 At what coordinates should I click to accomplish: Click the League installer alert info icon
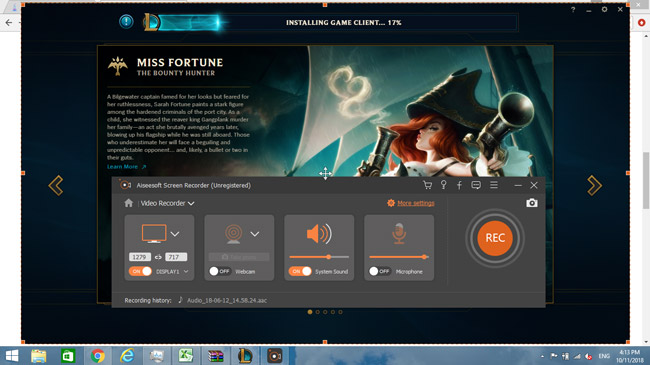pyautogui.click(x=126, y=21)
